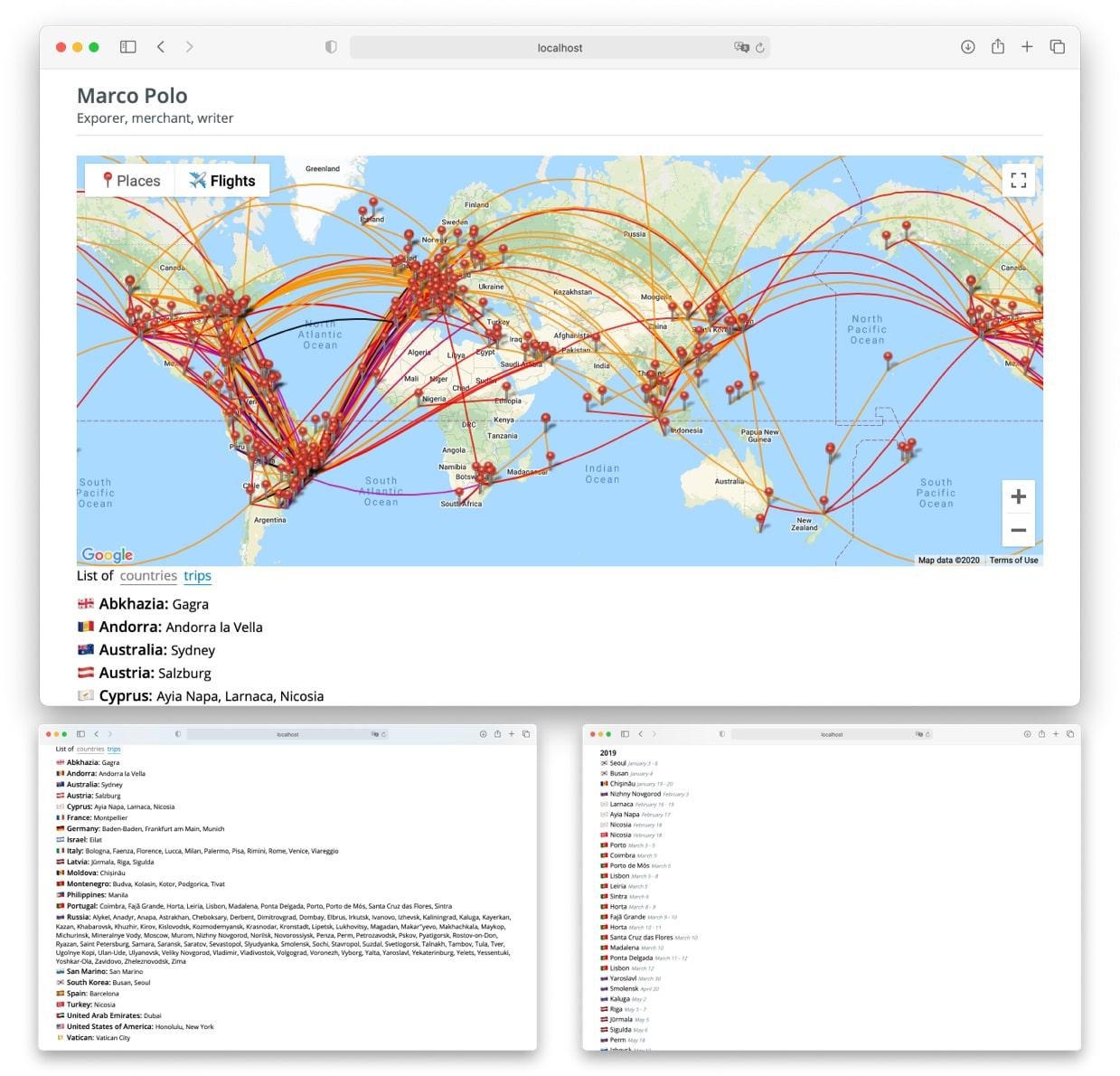This screenshot has height=1076, width=1120.
Task: Click the share icon in the browser toolbar
Action: (x=997, y=46)
